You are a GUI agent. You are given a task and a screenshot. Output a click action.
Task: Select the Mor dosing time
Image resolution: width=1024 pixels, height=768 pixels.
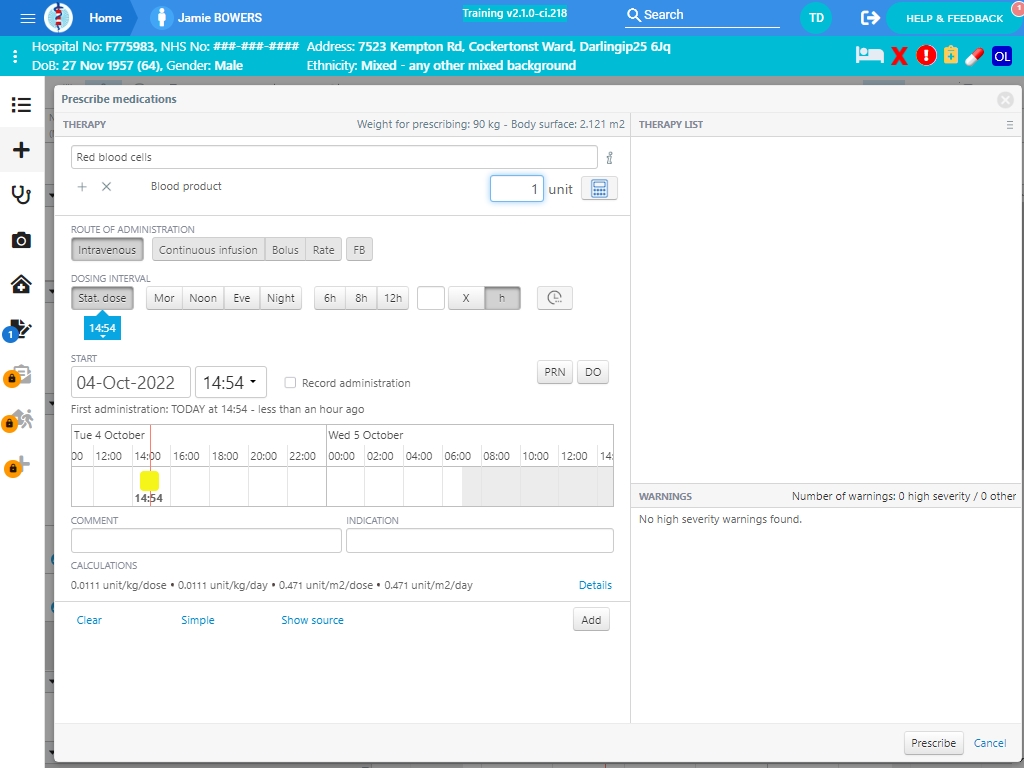(x=164, y=298)
